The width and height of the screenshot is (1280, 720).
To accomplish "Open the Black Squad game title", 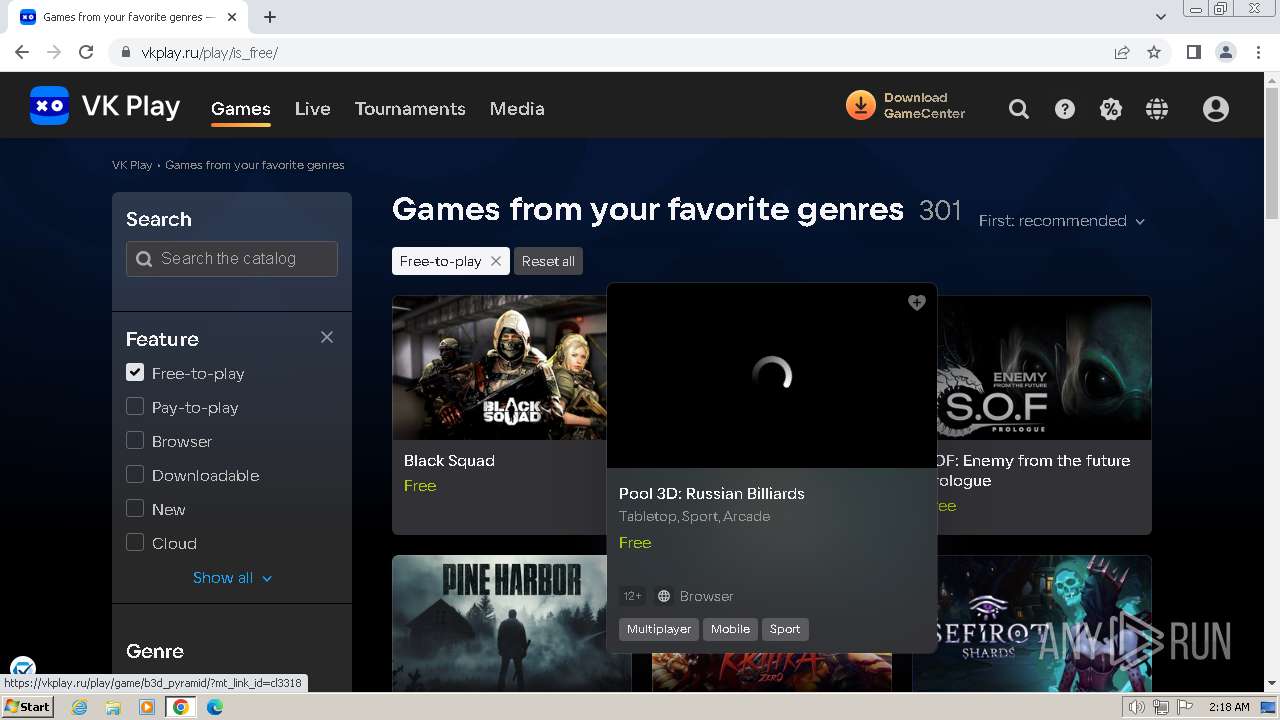I will (449, 460).
